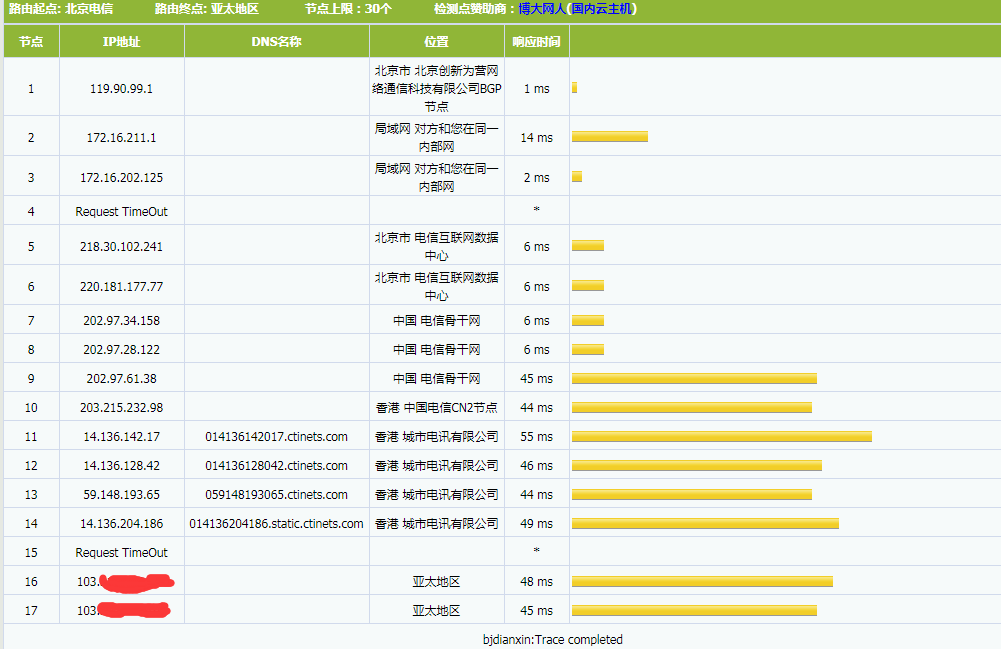Select IP address 172.16.211.1
This screenshot has height=649, width=1001.
click(121, 137)
